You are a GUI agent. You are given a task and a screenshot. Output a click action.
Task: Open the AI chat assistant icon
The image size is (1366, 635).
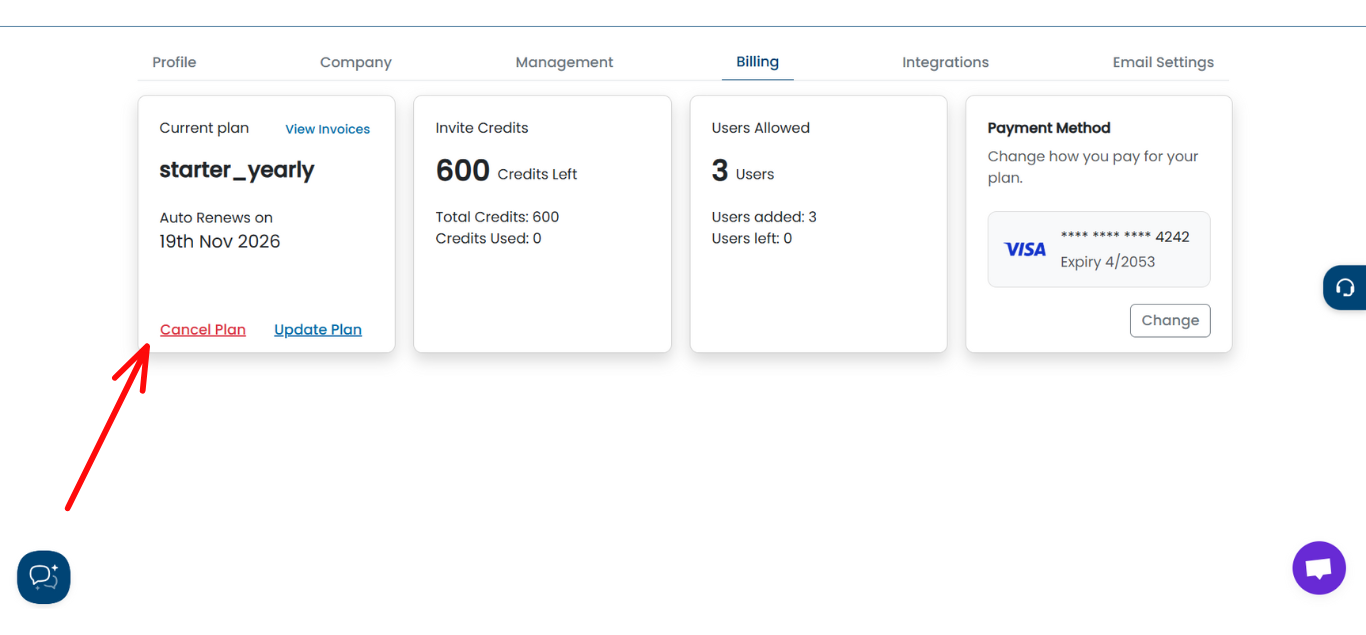coord(44,577)
